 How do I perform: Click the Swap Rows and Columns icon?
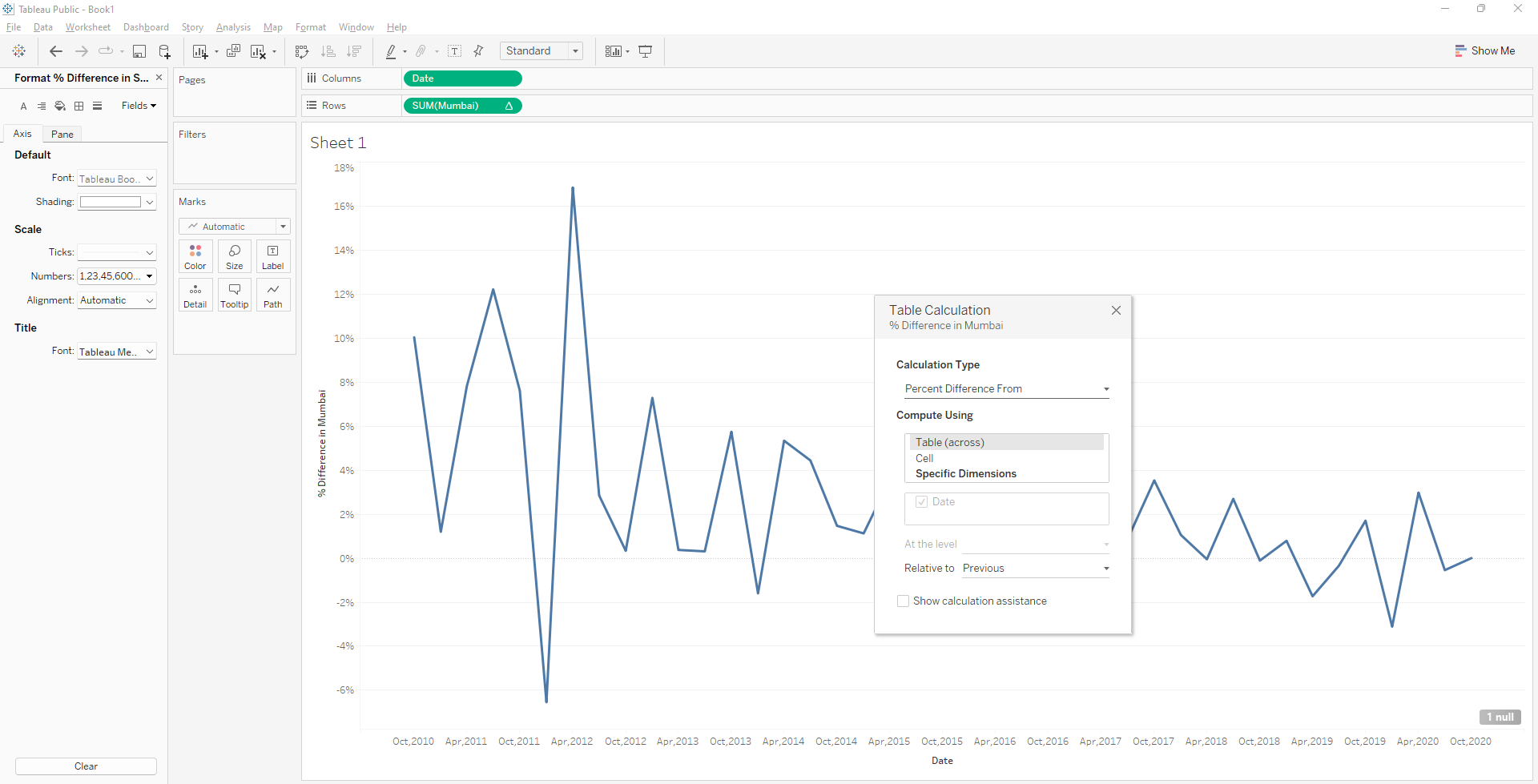coord(302,51)
